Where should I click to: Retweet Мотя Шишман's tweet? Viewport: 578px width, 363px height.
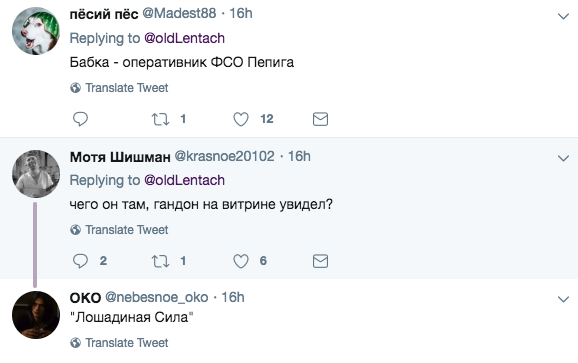pyautogui.click(x=160, y=261)
